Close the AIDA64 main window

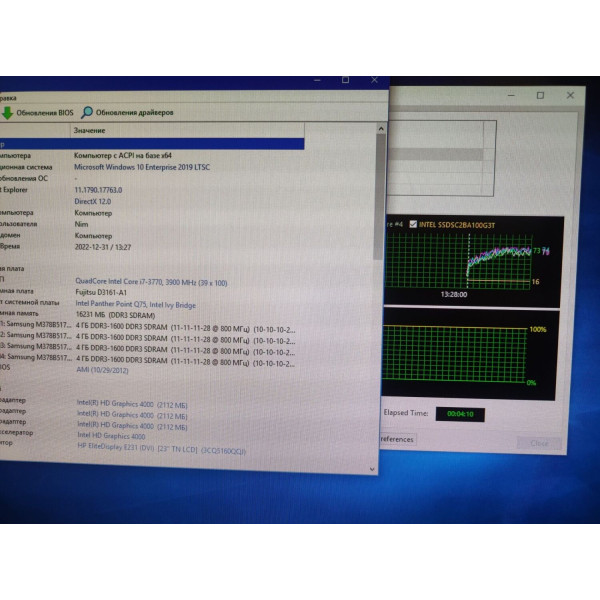(374, 80)
